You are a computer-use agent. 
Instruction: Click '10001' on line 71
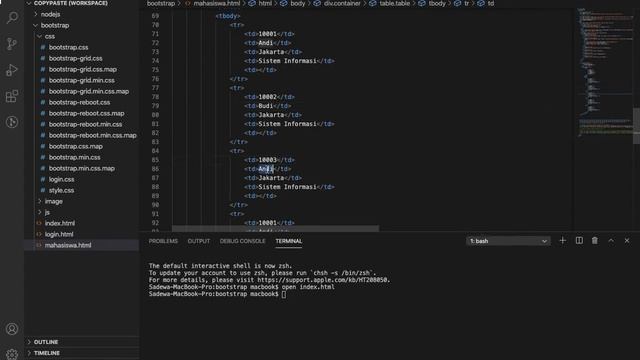point(267,34)
